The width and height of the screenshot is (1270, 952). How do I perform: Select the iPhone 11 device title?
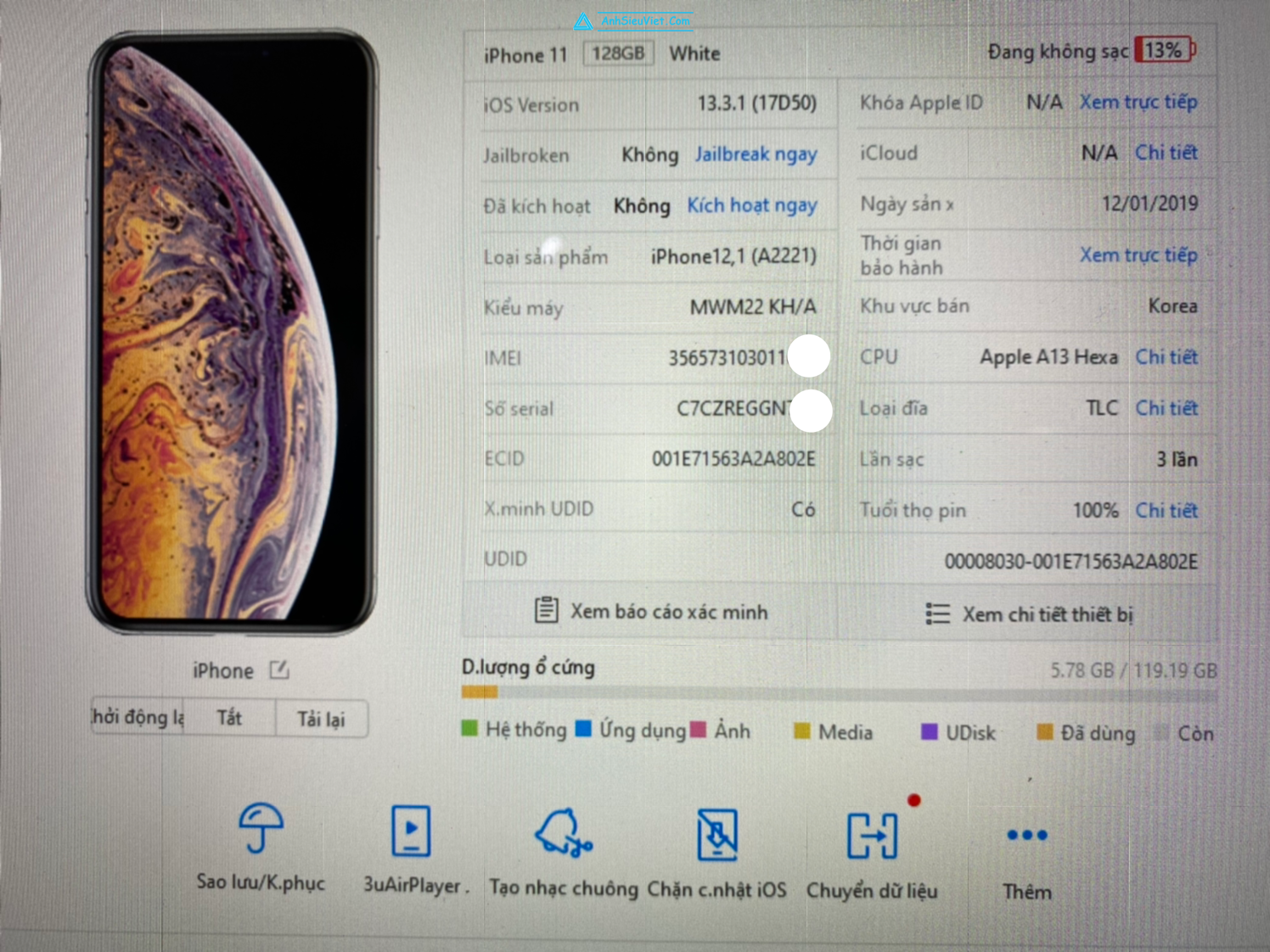tap(525, 55)
